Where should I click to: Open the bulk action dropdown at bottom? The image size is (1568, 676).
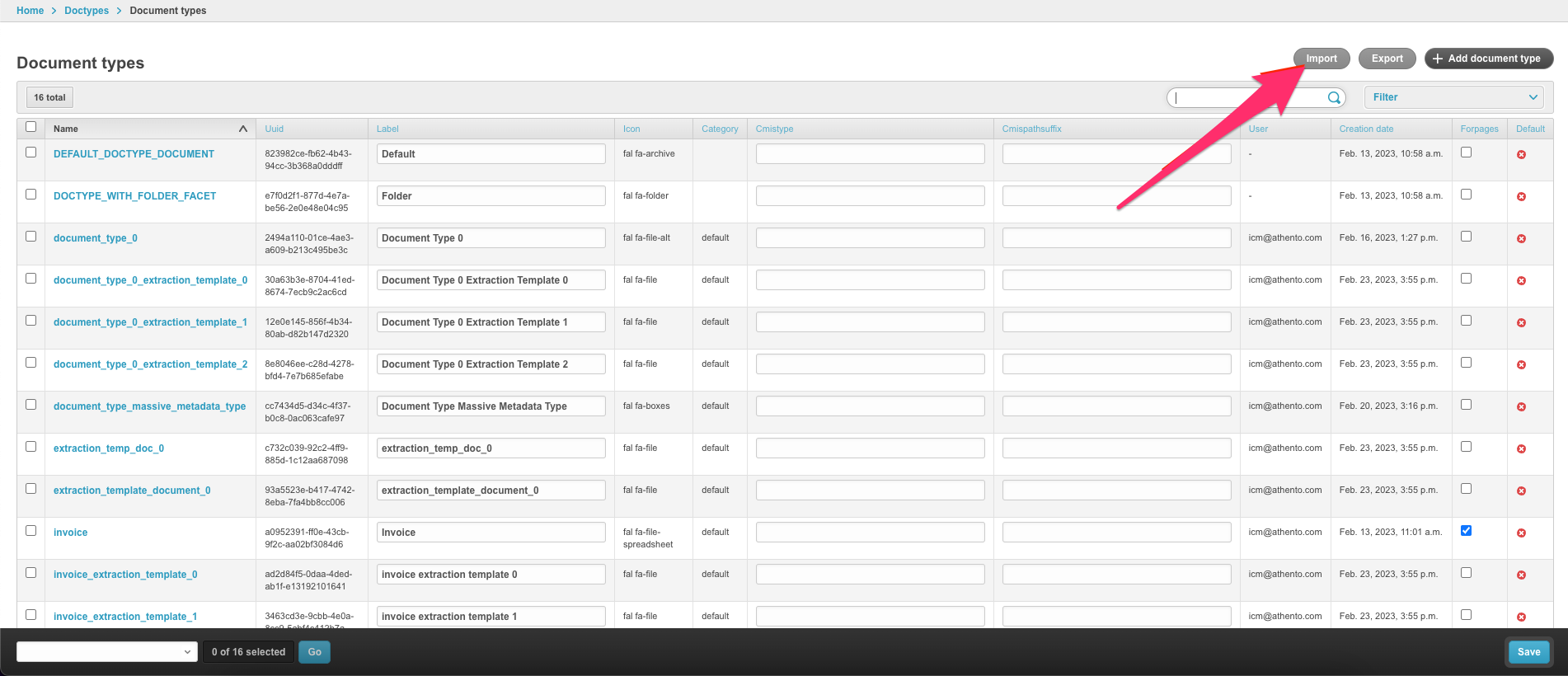(106, 652)
